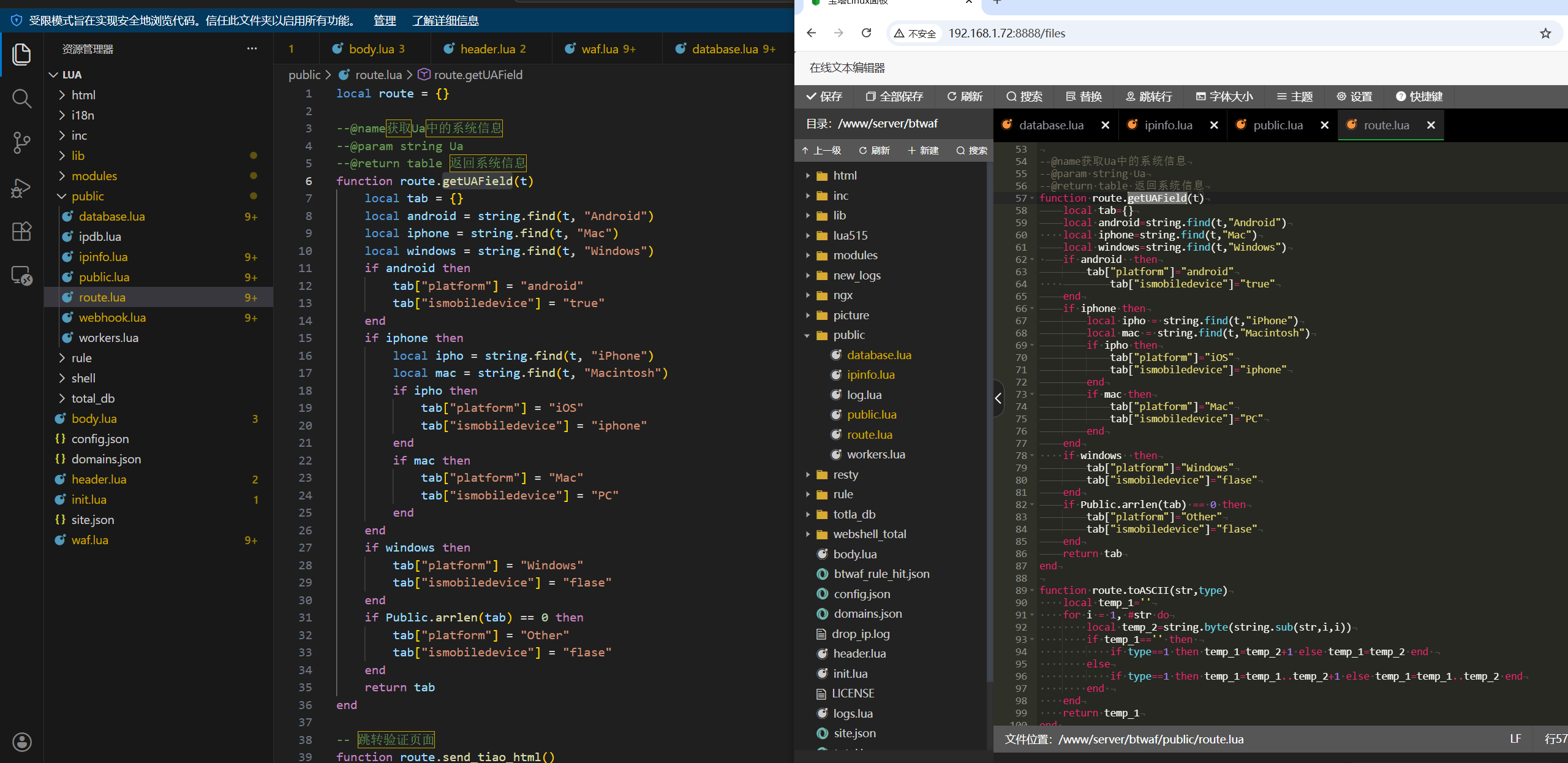
Task: Open Extensions view icon
Action: click(x=22, y=232)
